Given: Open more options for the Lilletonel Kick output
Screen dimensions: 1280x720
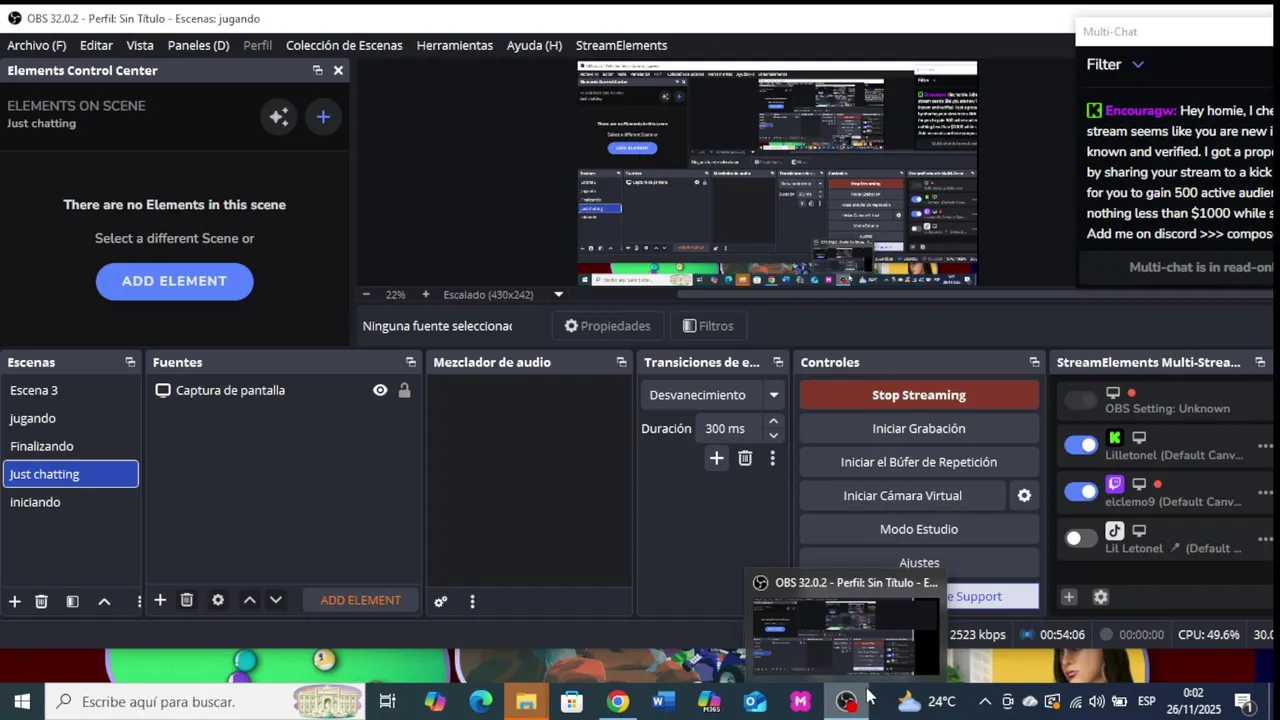Looking at the screenshot, I should (1265, 446).
